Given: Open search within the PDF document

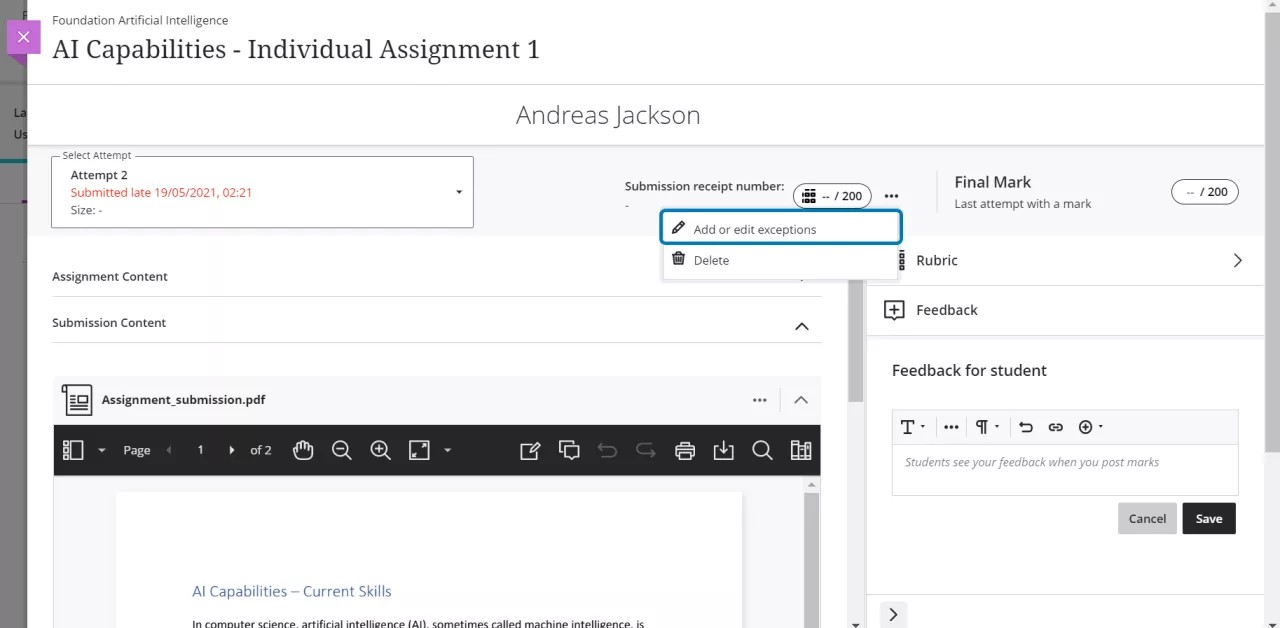Looking at the screenshot, I should pyautogui.click(x=762, y=450).
